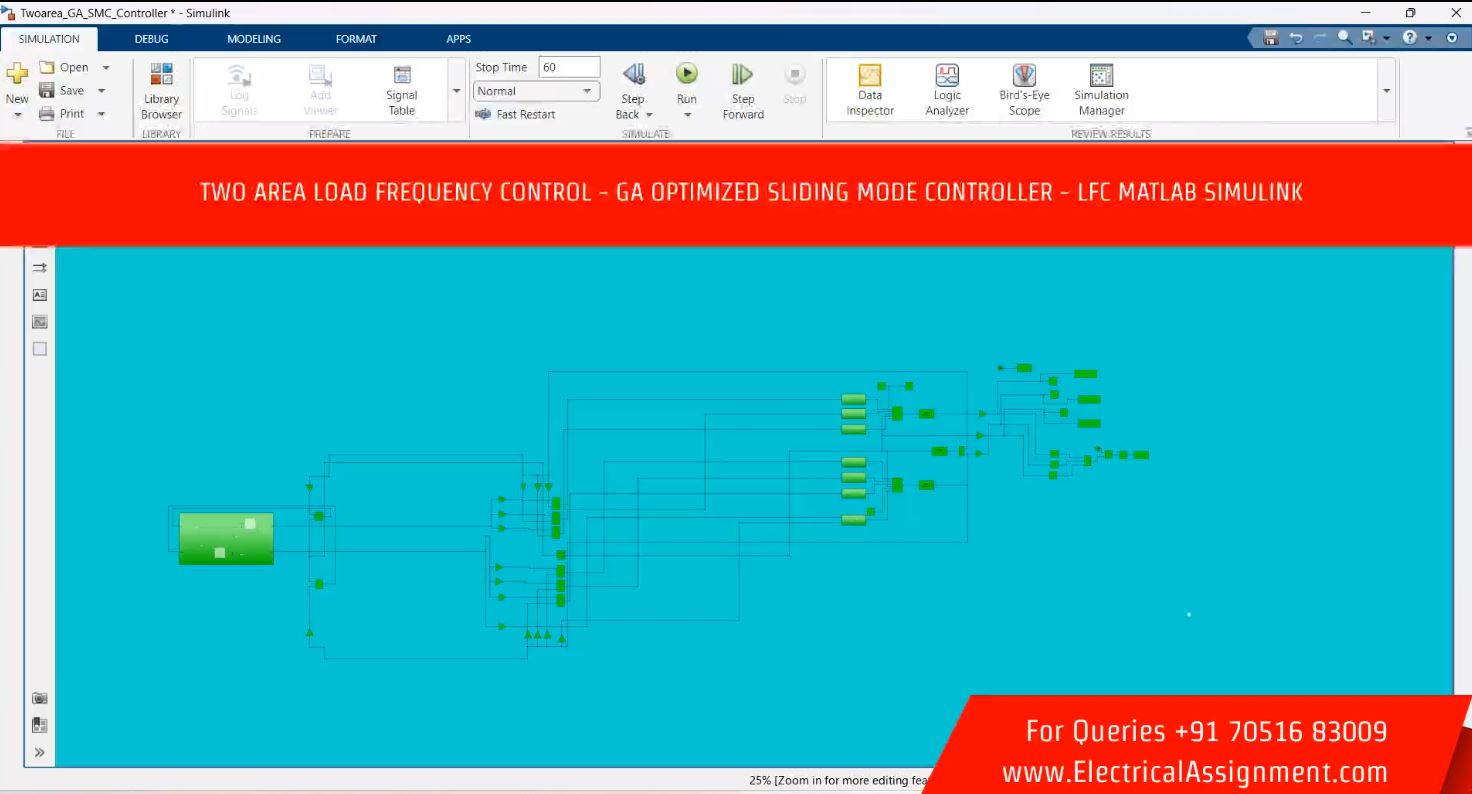Click the Stop Time input field
Viewport: 1472px width, 794px height.
pos(569,67)
